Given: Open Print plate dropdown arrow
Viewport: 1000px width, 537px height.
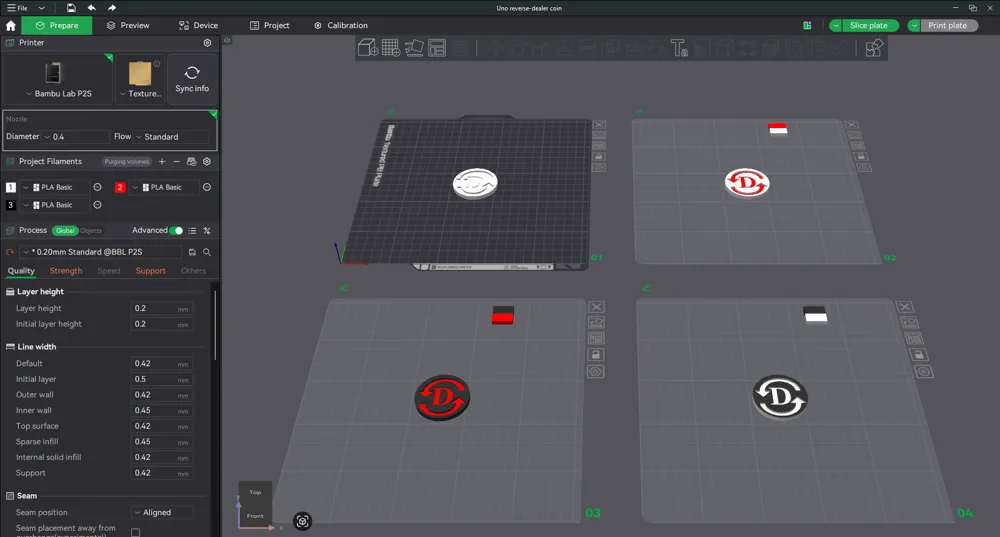Looking at the screenshot, I should [914, 26].
